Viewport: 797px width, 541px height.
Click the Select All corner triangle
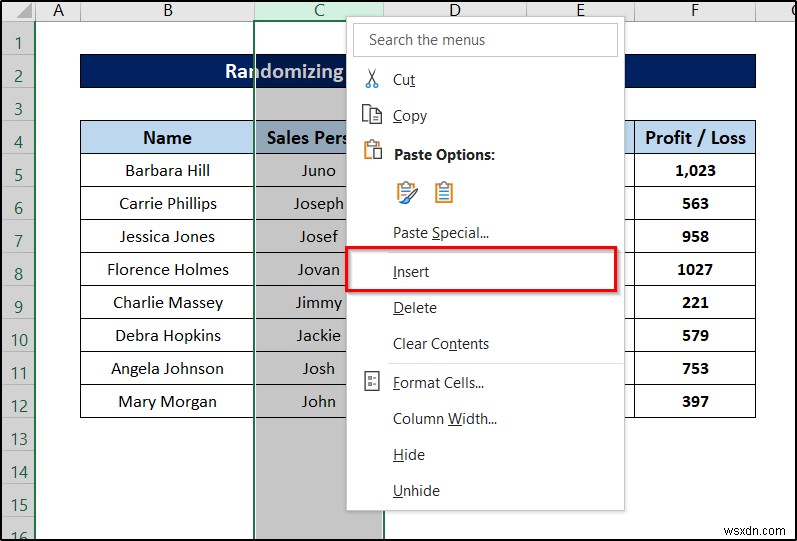(23, 11)
